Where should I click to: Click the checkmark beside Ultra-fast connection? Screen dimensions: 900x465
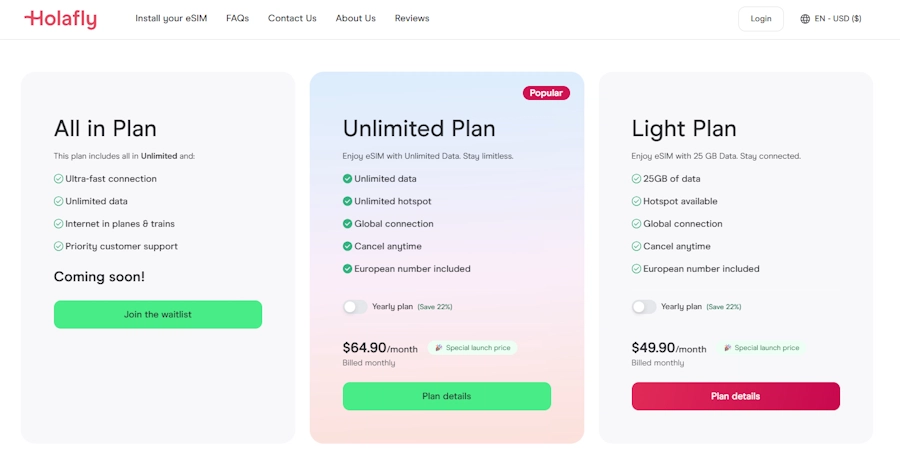coord(58,179)
